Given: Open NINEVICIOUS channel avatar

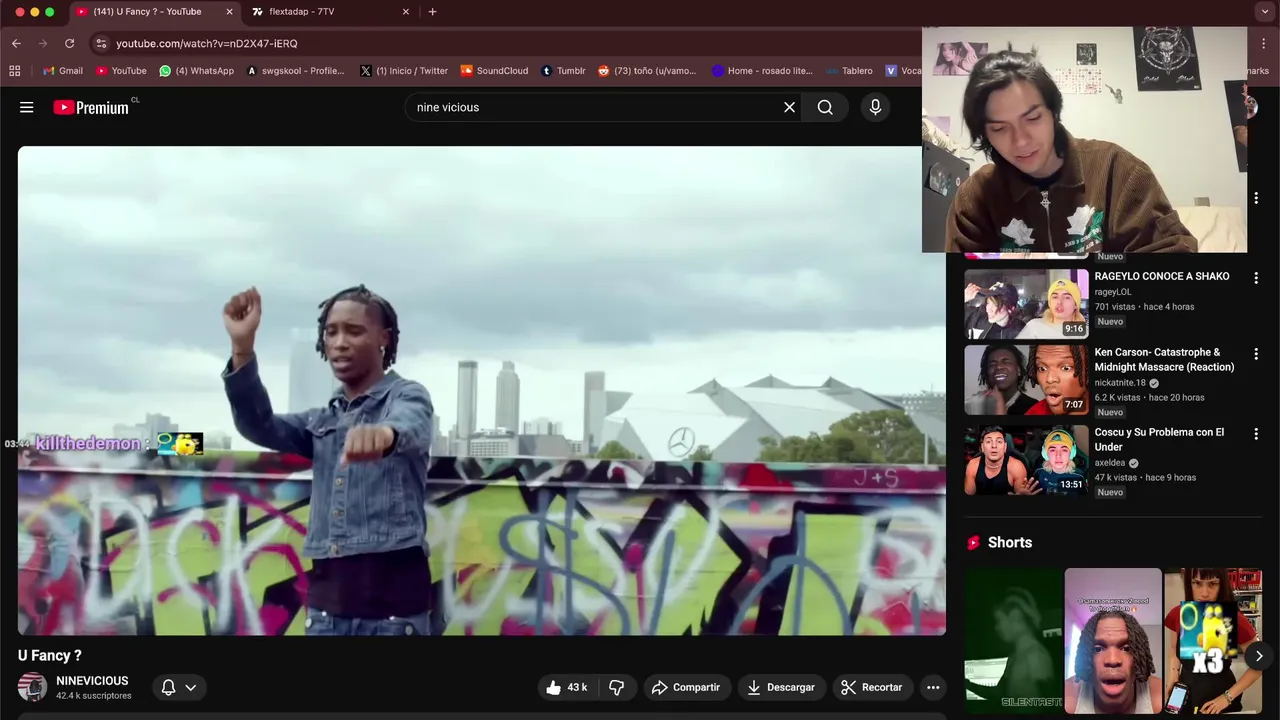Looking at the screenshot, I should click(x=32, y=687).
